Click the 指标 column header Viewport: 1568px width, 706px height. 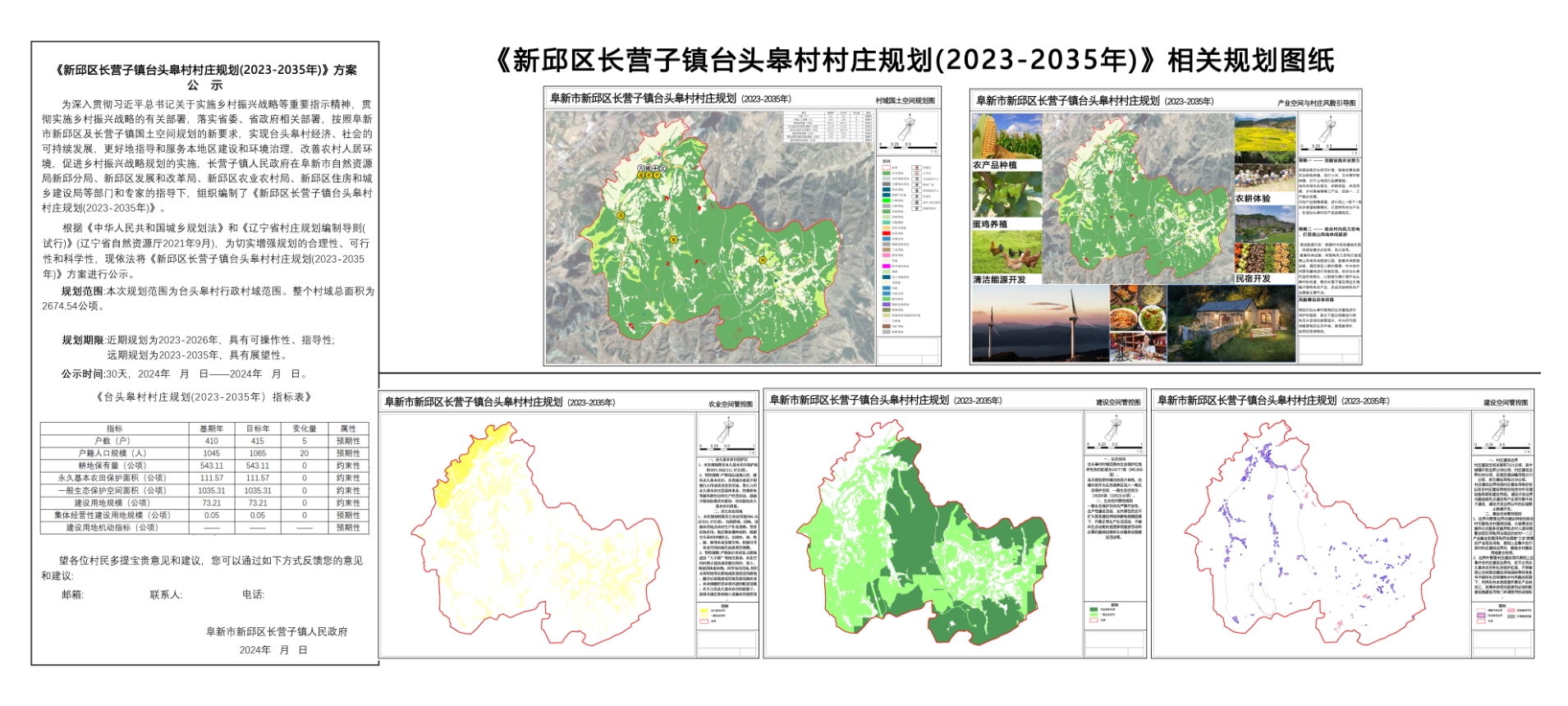(114, 429)
